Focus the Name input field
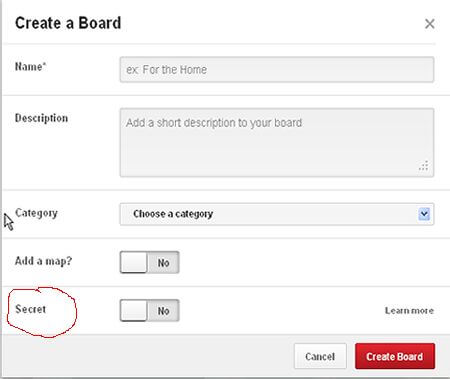 (277, 69)
